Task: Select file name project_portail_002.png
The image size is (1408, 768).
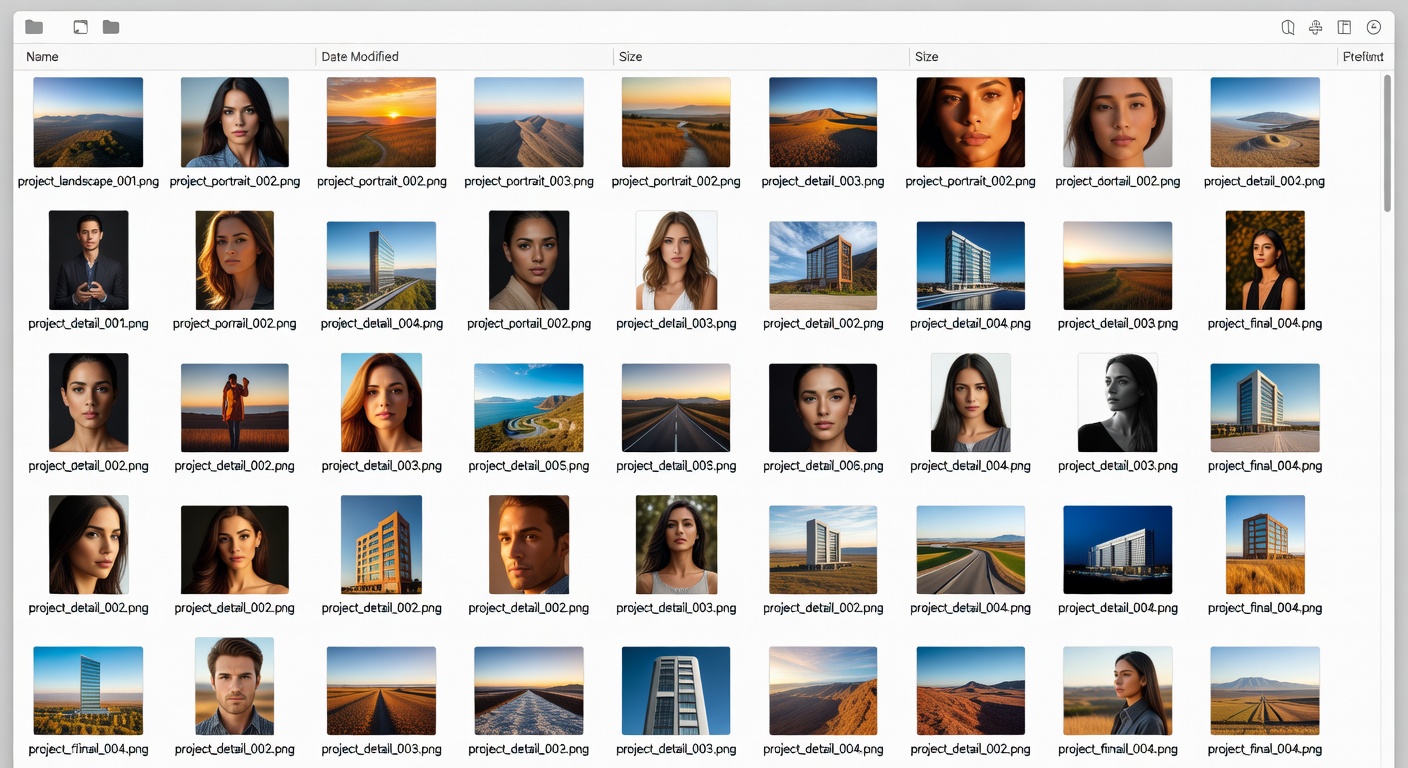Action: [x=529, y=324]
